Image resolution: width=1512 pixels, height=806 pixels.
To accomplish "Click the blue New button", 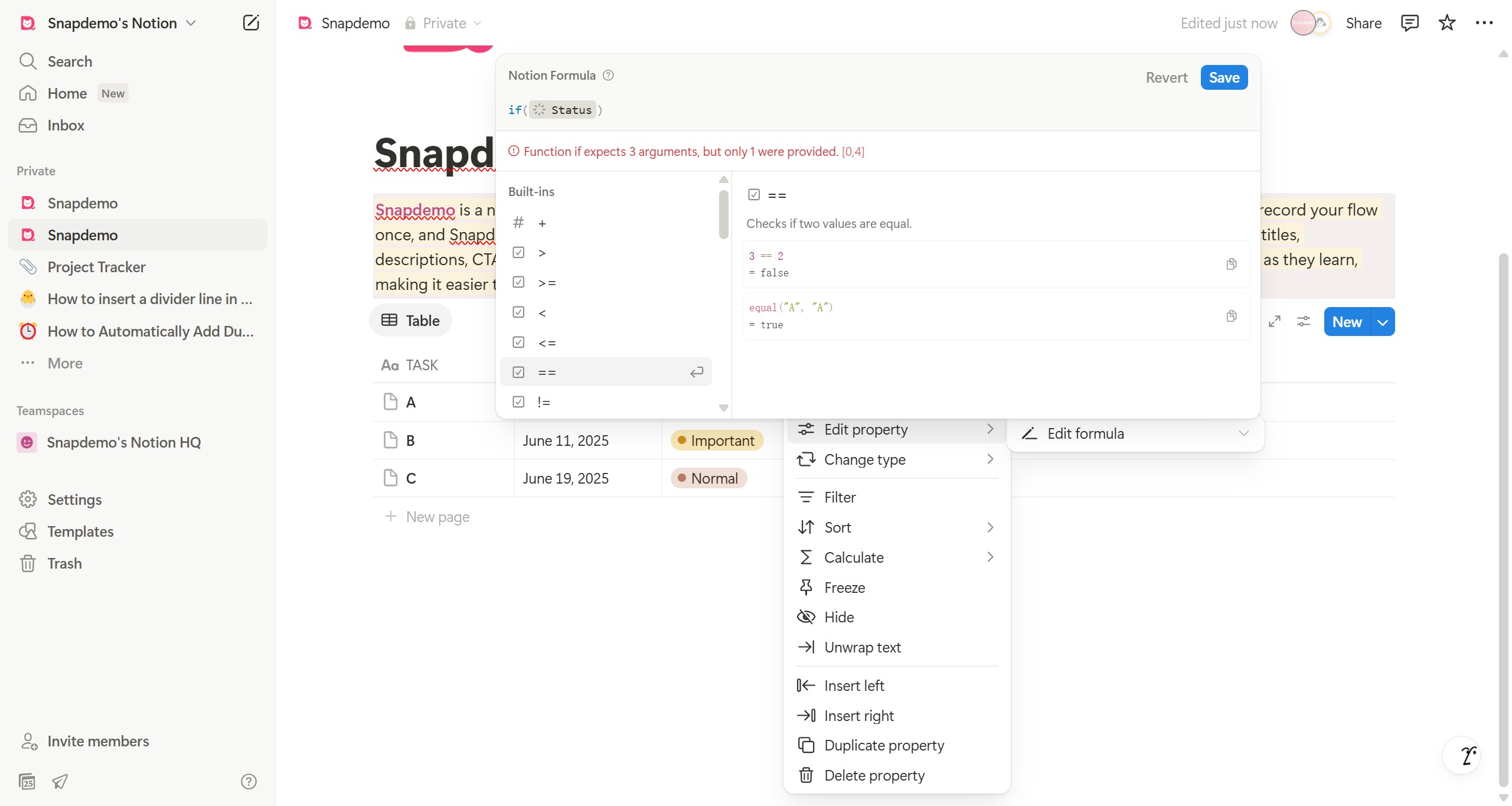I will (x=1347, y=322).
